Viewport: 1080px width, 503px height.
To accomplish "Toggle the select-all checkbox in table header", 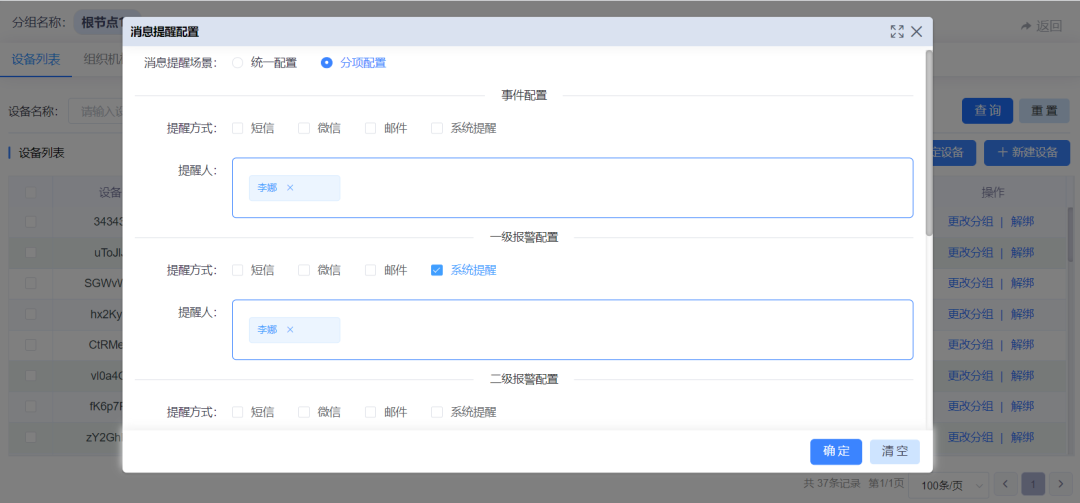I will 30,192.
